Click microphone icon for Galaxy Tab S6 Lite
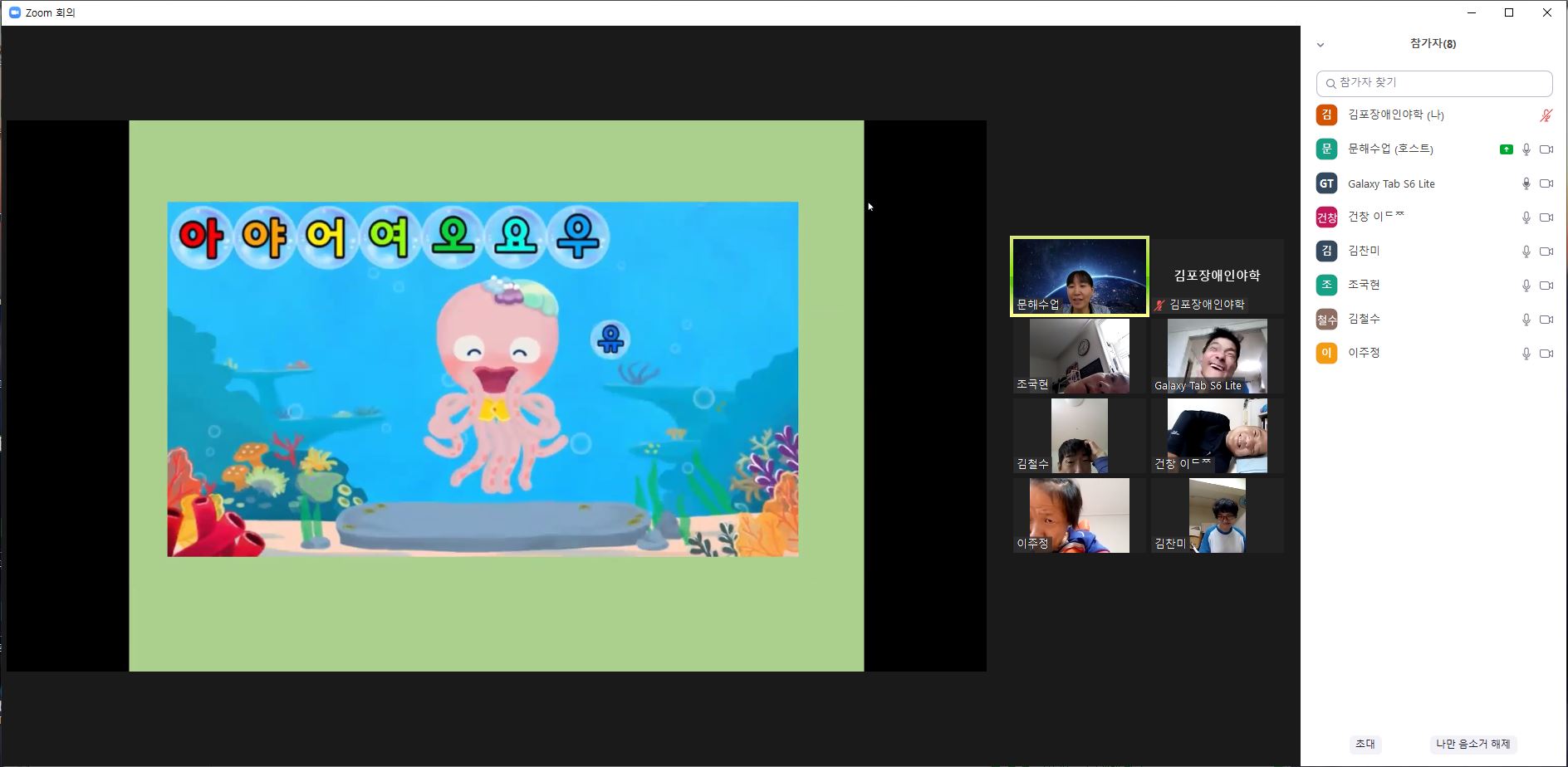 (1526, 183)
